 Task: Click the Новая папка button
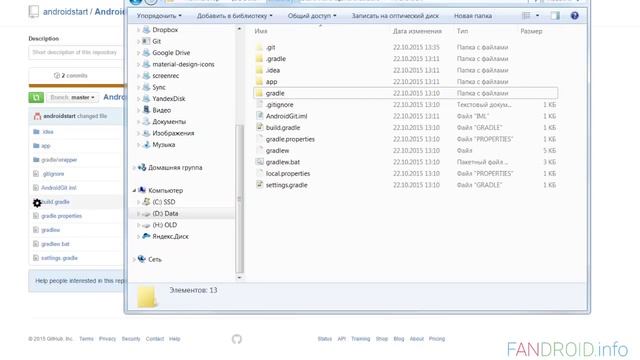coord(473,16)
